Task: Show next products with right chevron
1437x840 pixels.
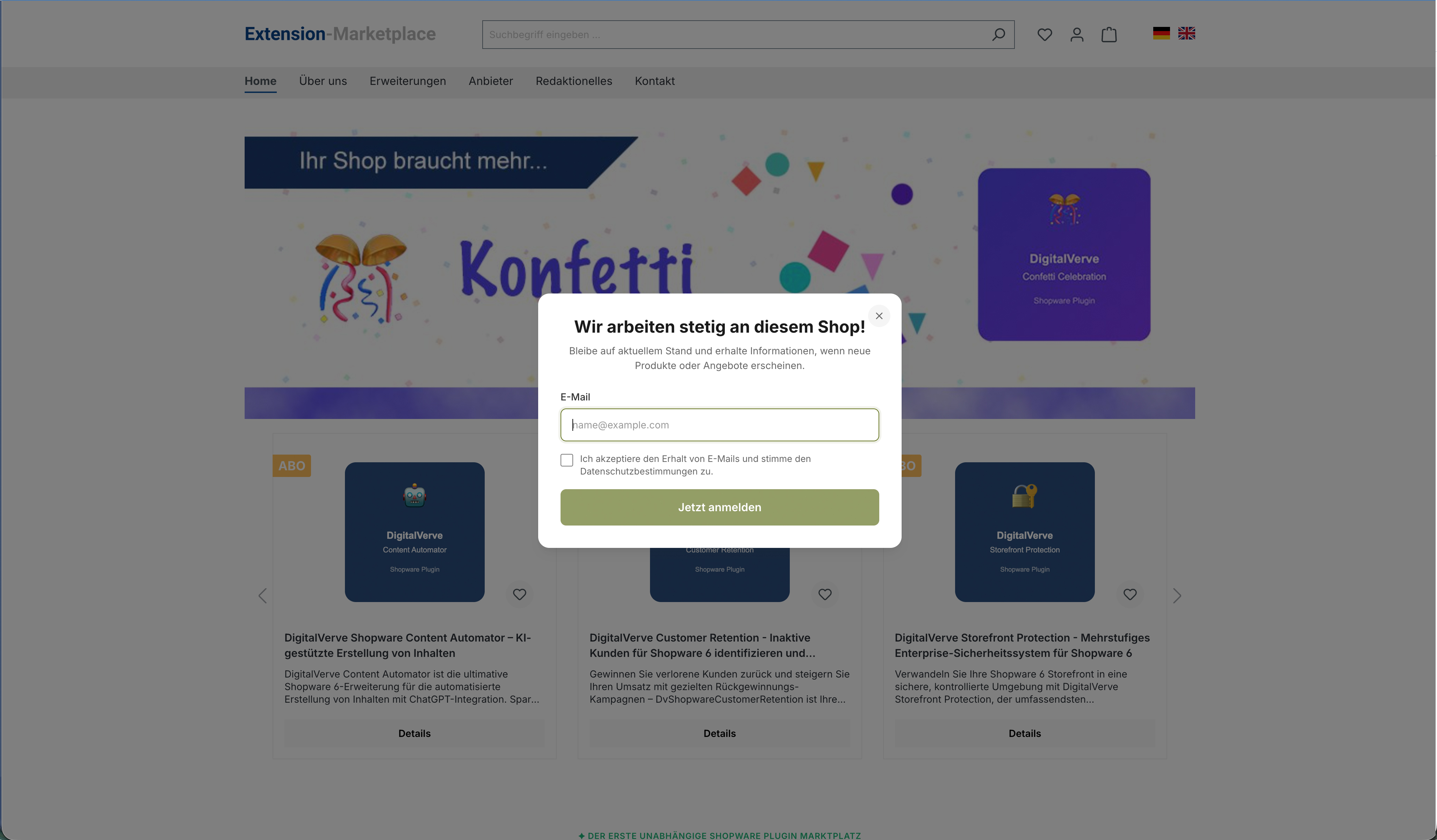Action: 1177,595
